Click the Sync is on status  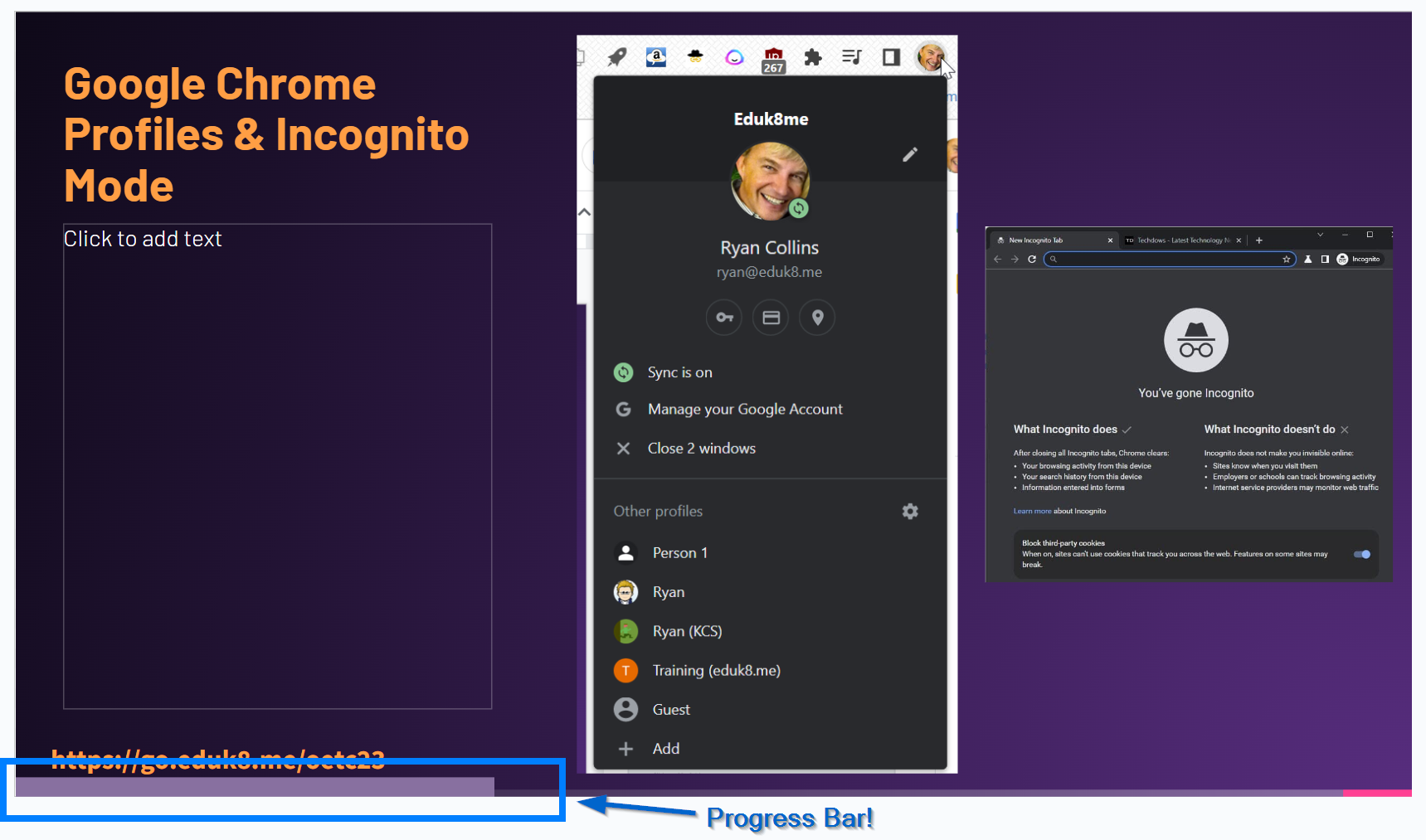click(679, 372)
